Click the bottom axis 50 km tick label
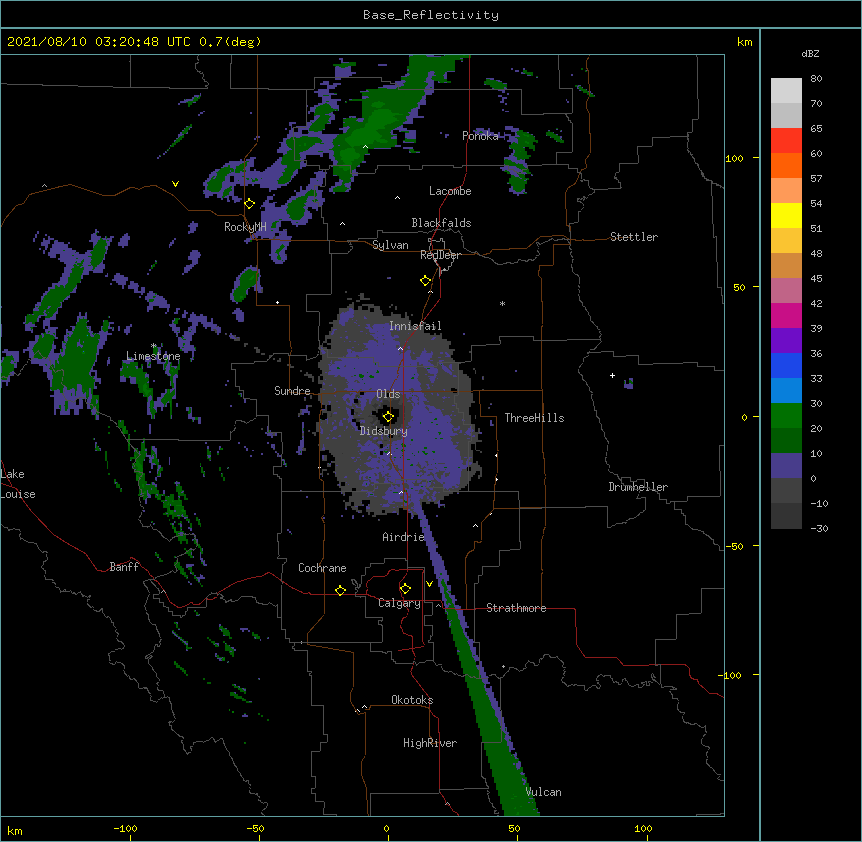This screenshot has height=842, width=862. 514,828
